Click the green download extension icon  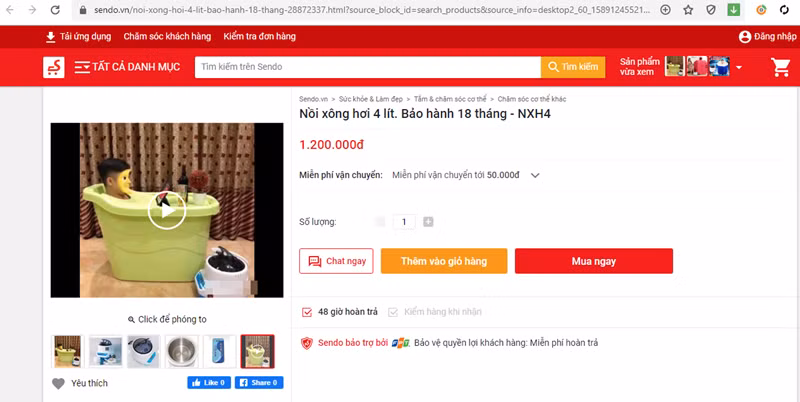(734, 10)
